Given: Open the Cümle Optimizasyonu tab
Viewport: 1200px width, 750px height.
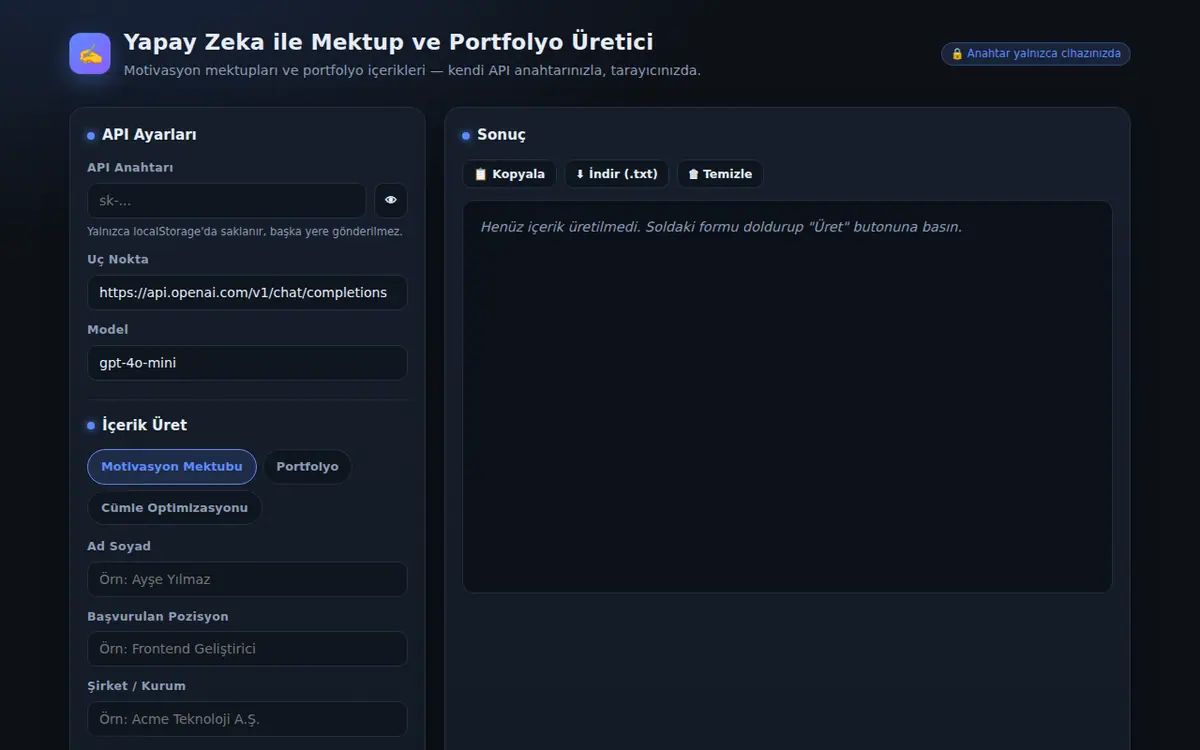Looking at the screenshot, I should [x=175, y=508].
